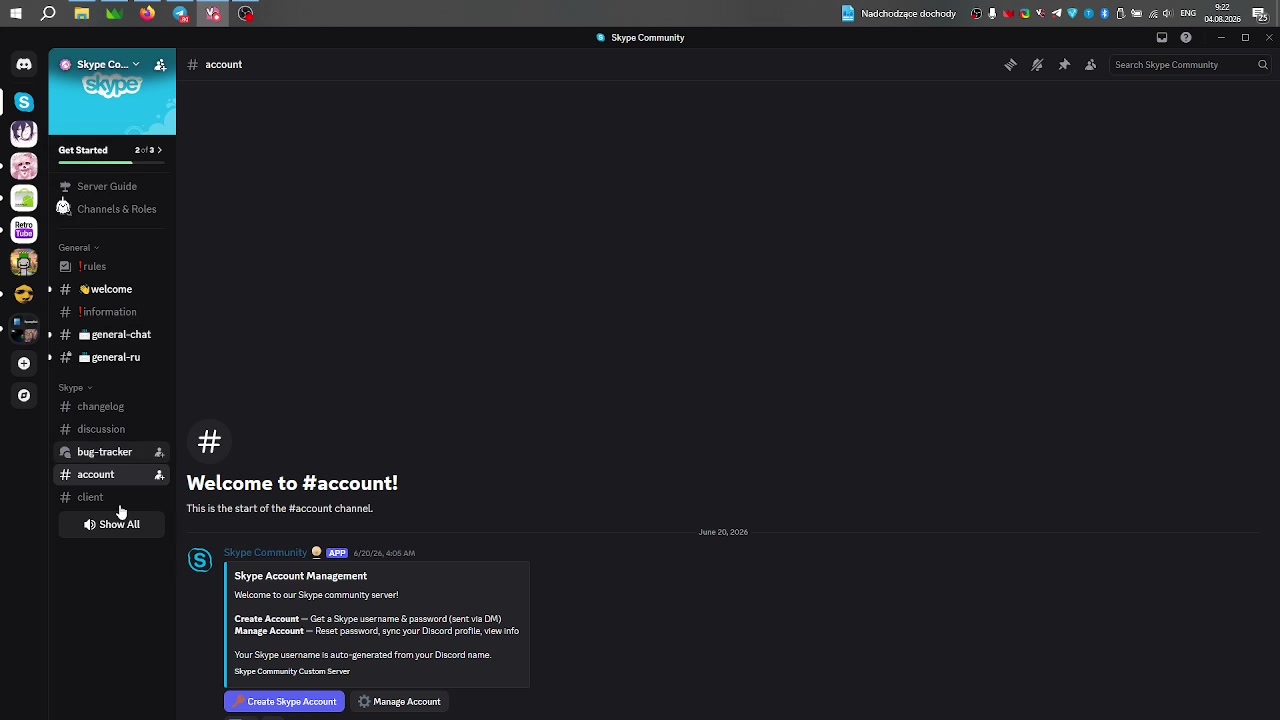This screenshot has width=1280, height=720.
Task: Open the volume control in system tray
Action: [1167, 13]
